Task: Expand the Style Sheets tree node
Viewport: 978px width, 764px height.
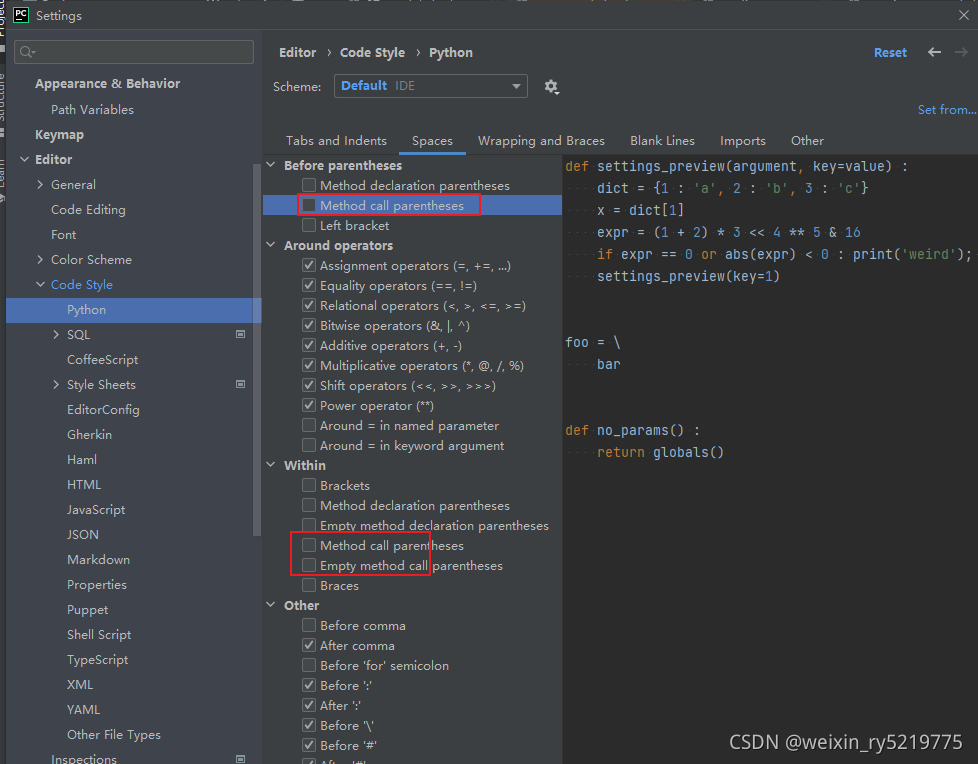Action: pos(56,384)
